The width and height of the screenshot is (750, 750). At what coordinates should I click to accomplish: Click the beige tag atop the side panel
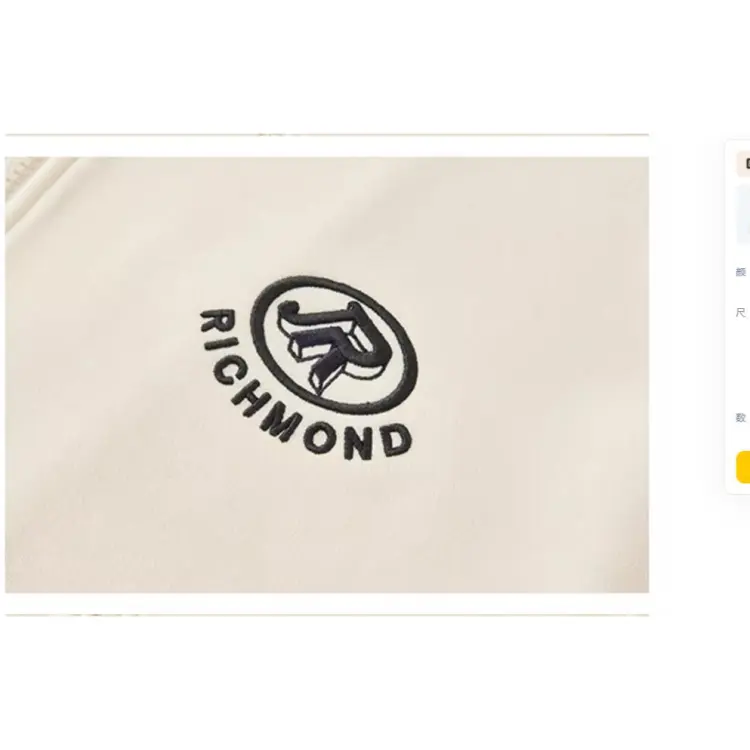coord(743,164)
